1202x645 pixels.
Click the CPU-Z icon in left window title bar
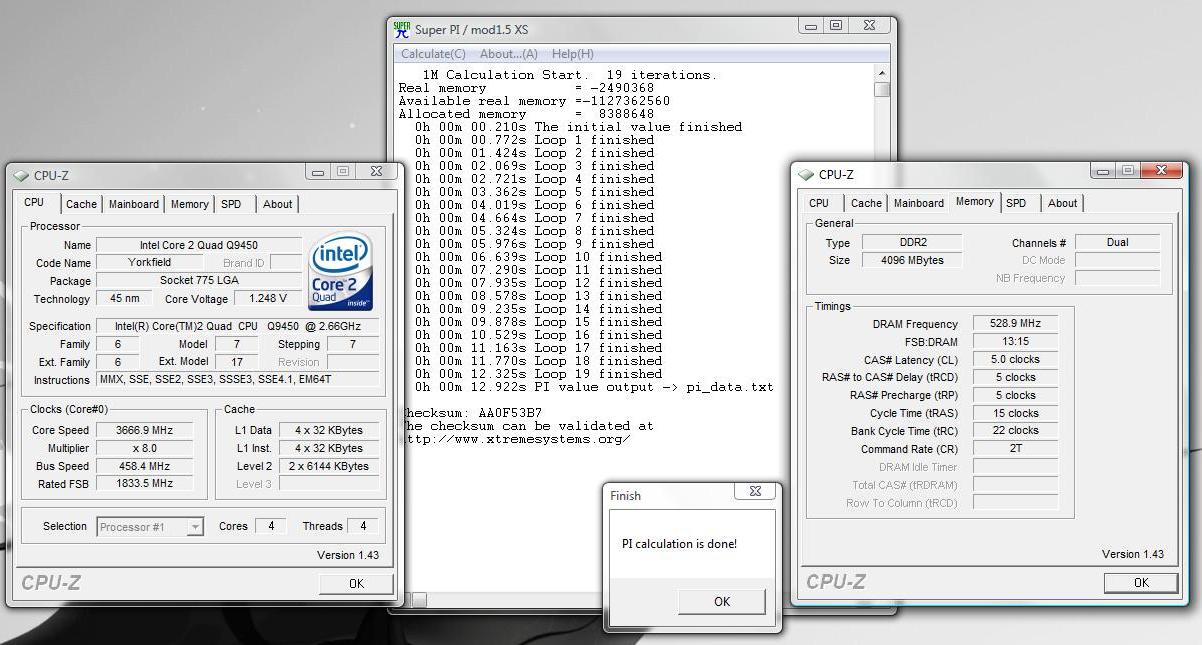click(x=21, y=175)
